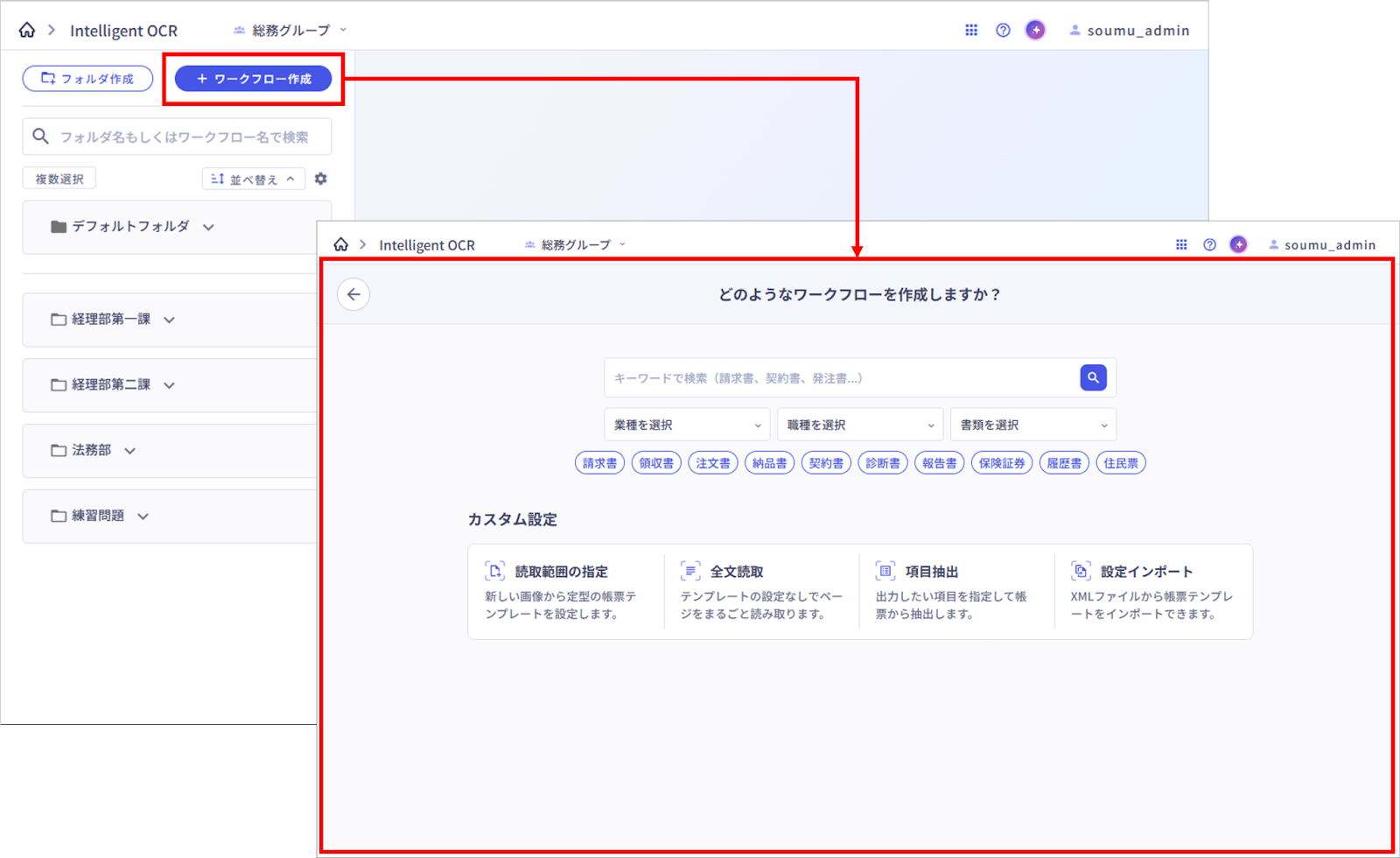Click home icon in the front window breadcrumb
This screenshot has width=1400, height=858.
(341, 244)
